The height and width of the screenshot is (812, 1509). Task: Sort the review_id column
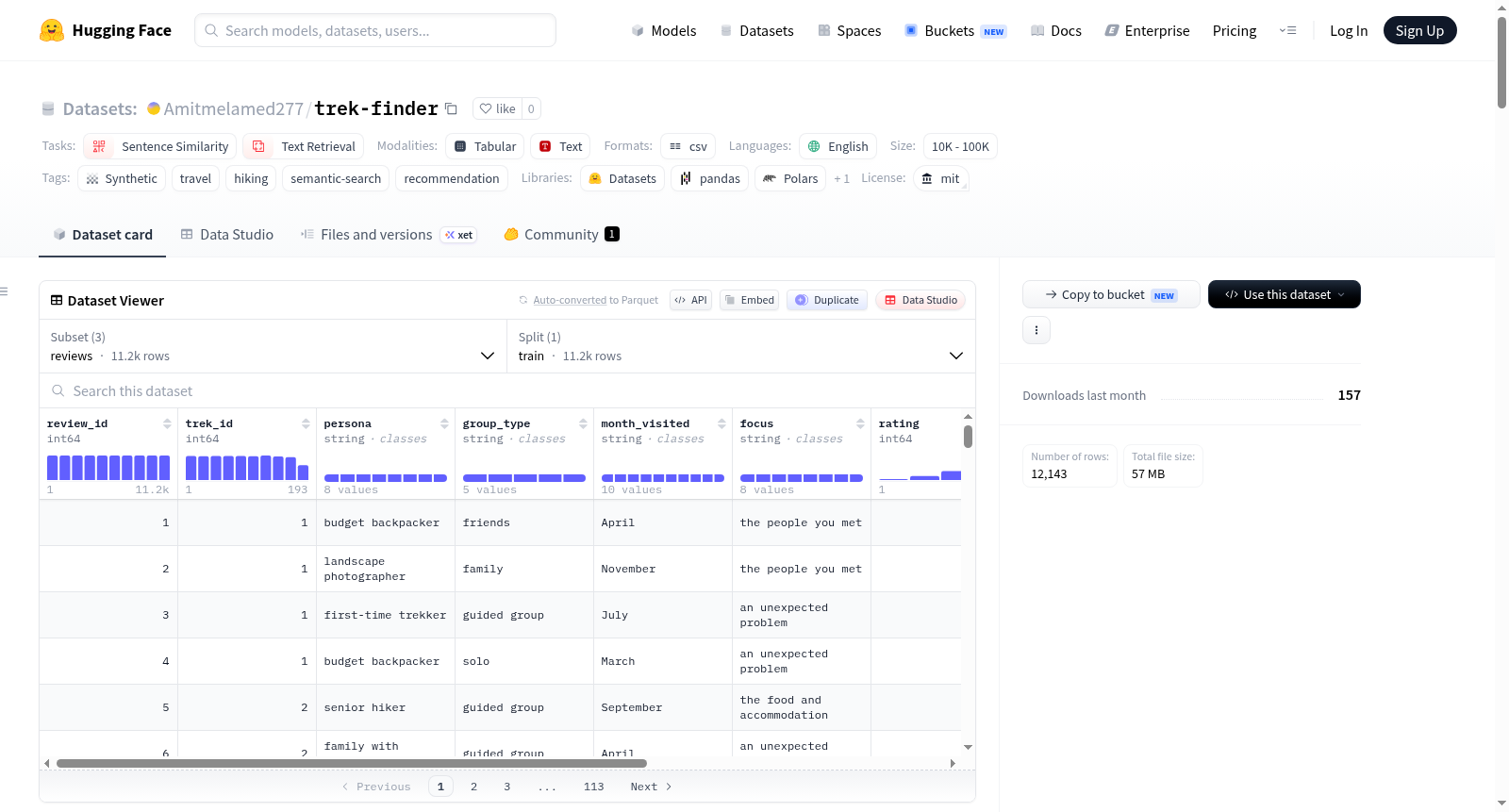coord(167,423)
